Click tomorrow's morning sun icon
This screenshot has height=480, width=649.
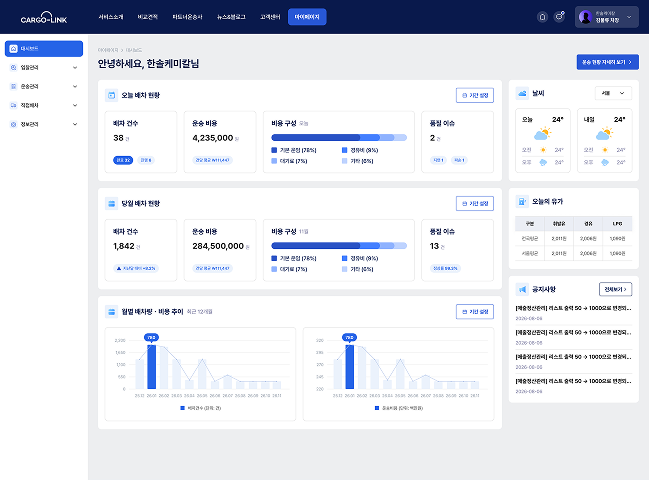tap(605, 150)
